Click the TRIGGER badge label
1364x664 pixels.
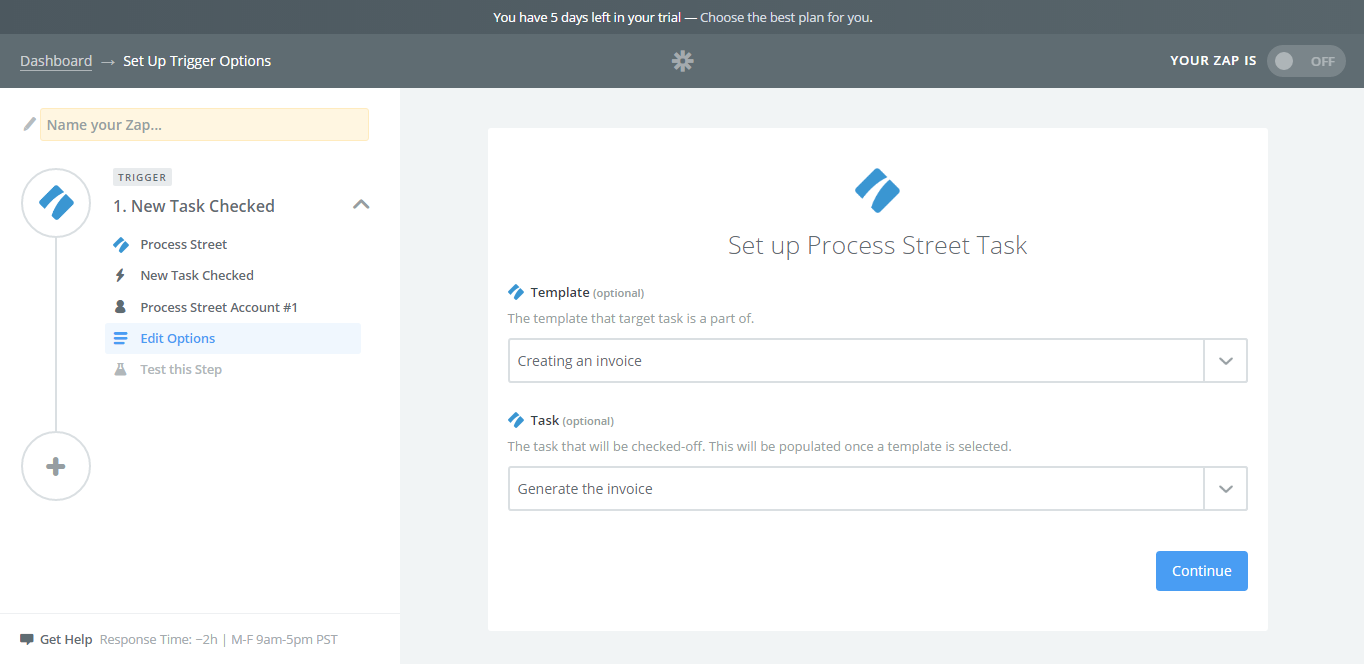[142, 177]
